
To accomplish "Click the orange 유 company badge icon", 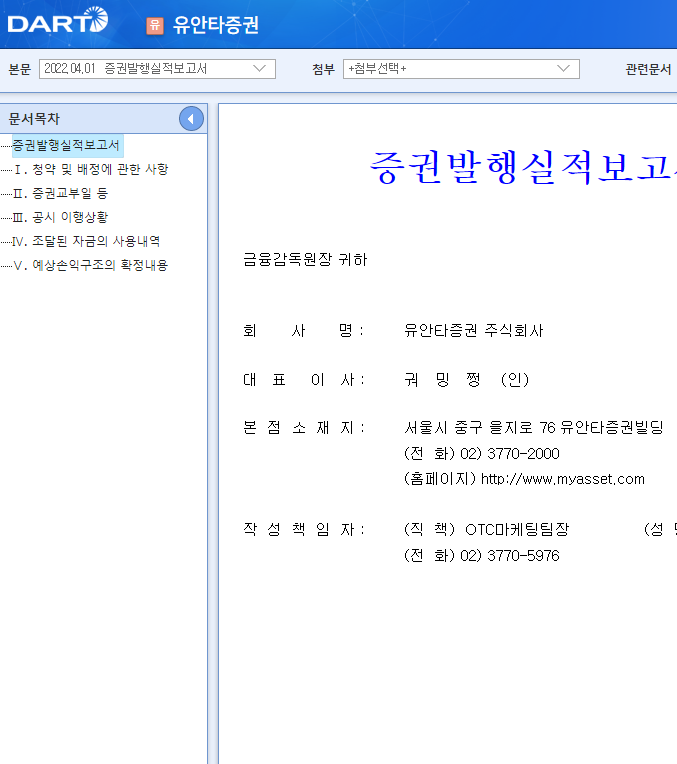I will click(x=155, y=25).
